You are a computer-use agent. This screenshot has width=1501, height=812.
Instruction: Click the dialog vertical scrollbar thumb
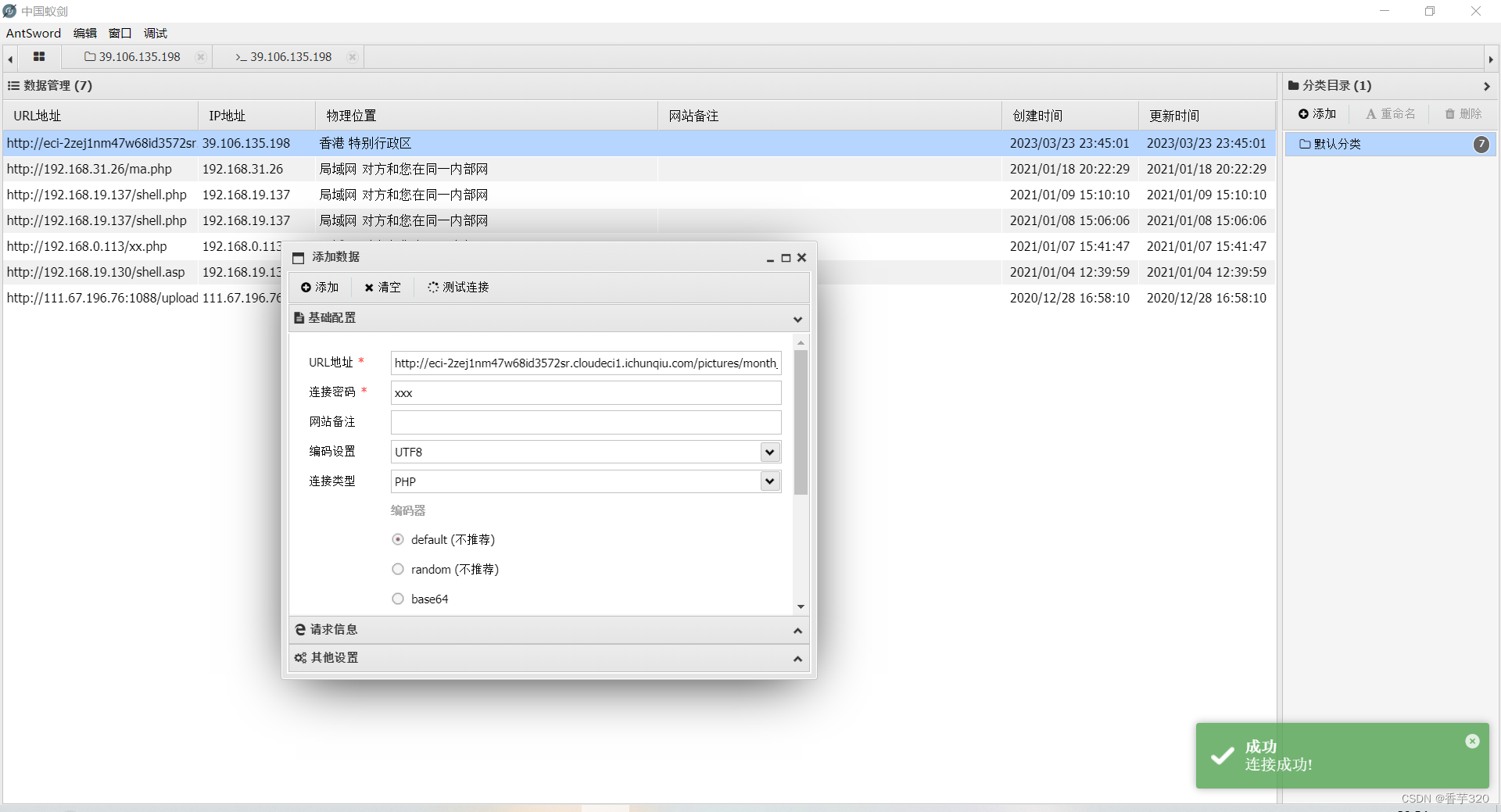[801, 422]
